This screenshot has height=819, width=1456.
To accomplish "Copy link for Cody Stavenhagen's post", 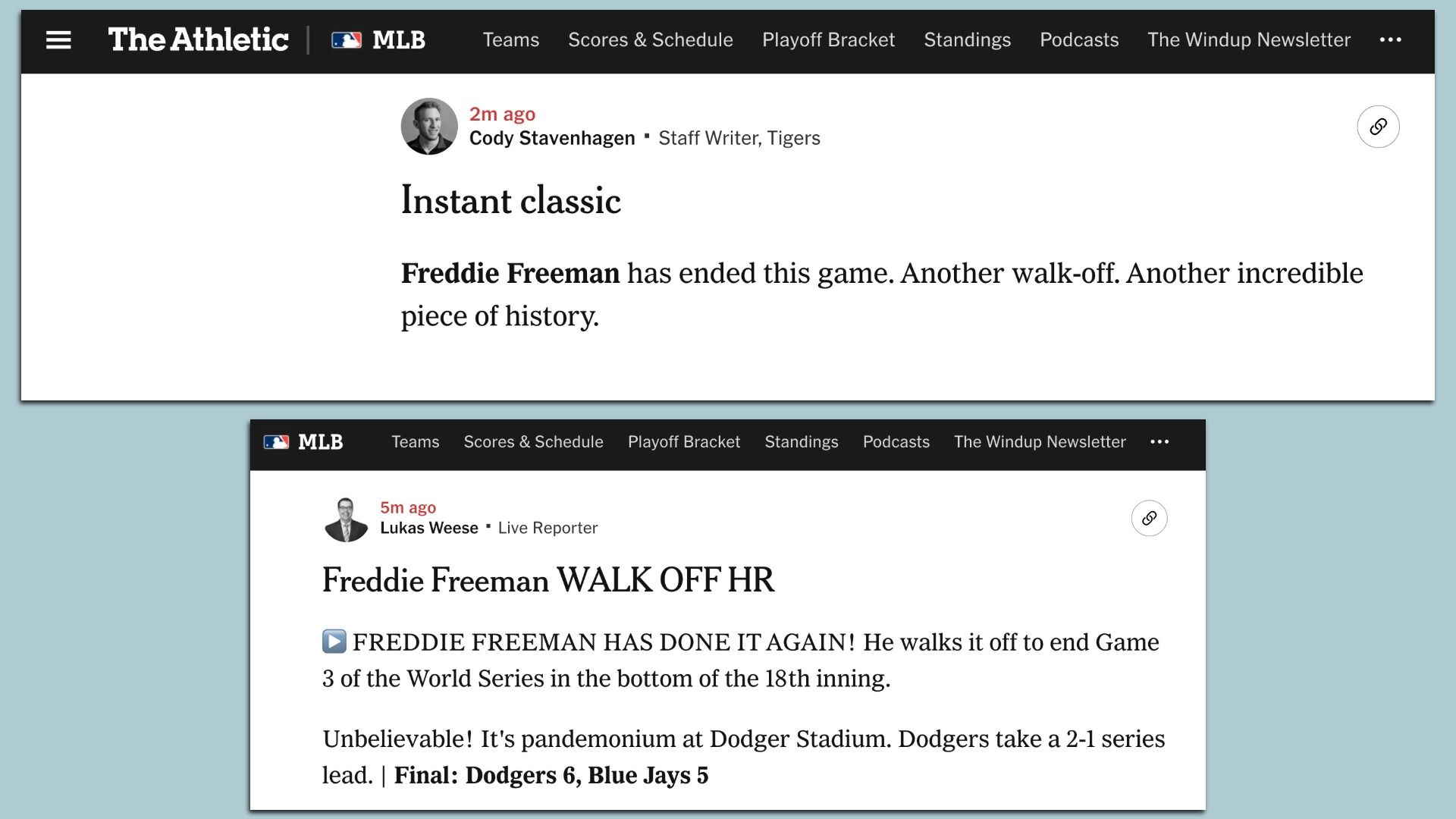I will (x=1378, y=127).
